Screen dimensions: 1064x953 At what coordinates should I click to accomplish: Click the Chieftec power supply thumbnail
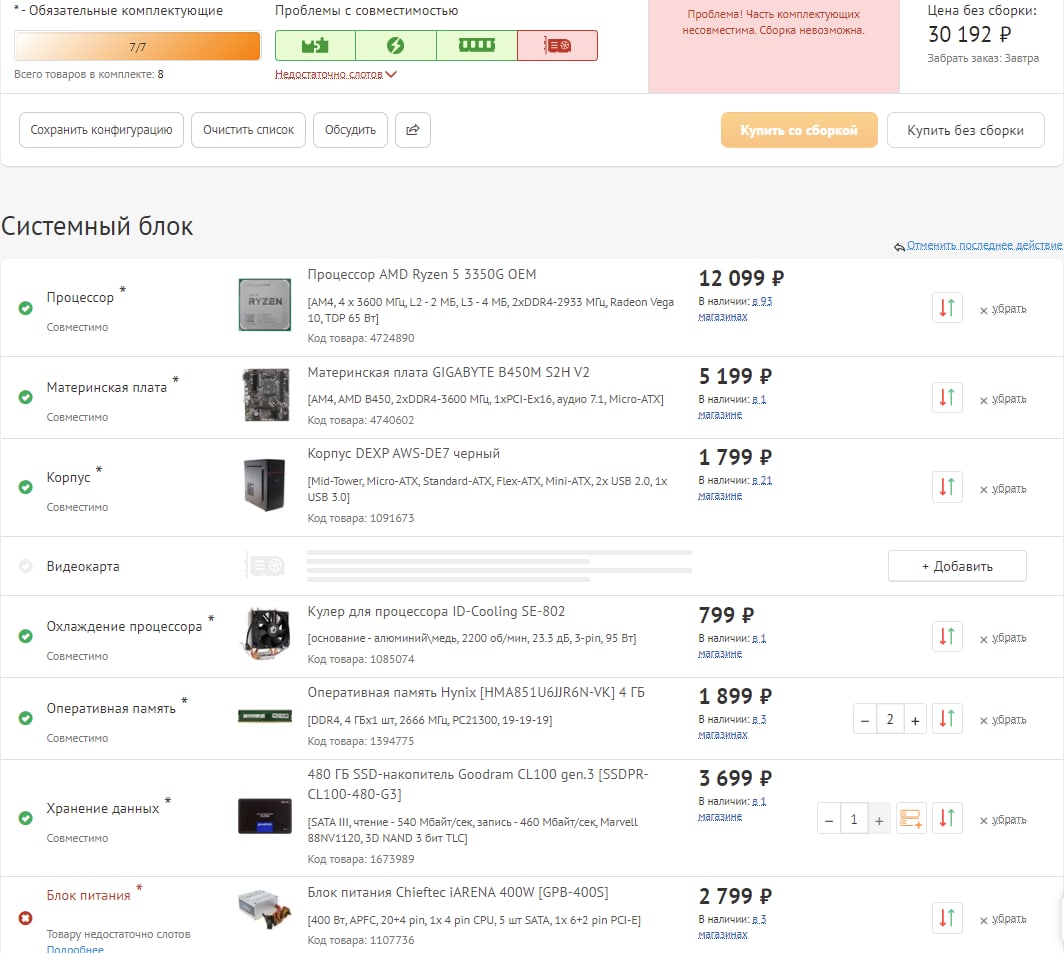(265, 908)
